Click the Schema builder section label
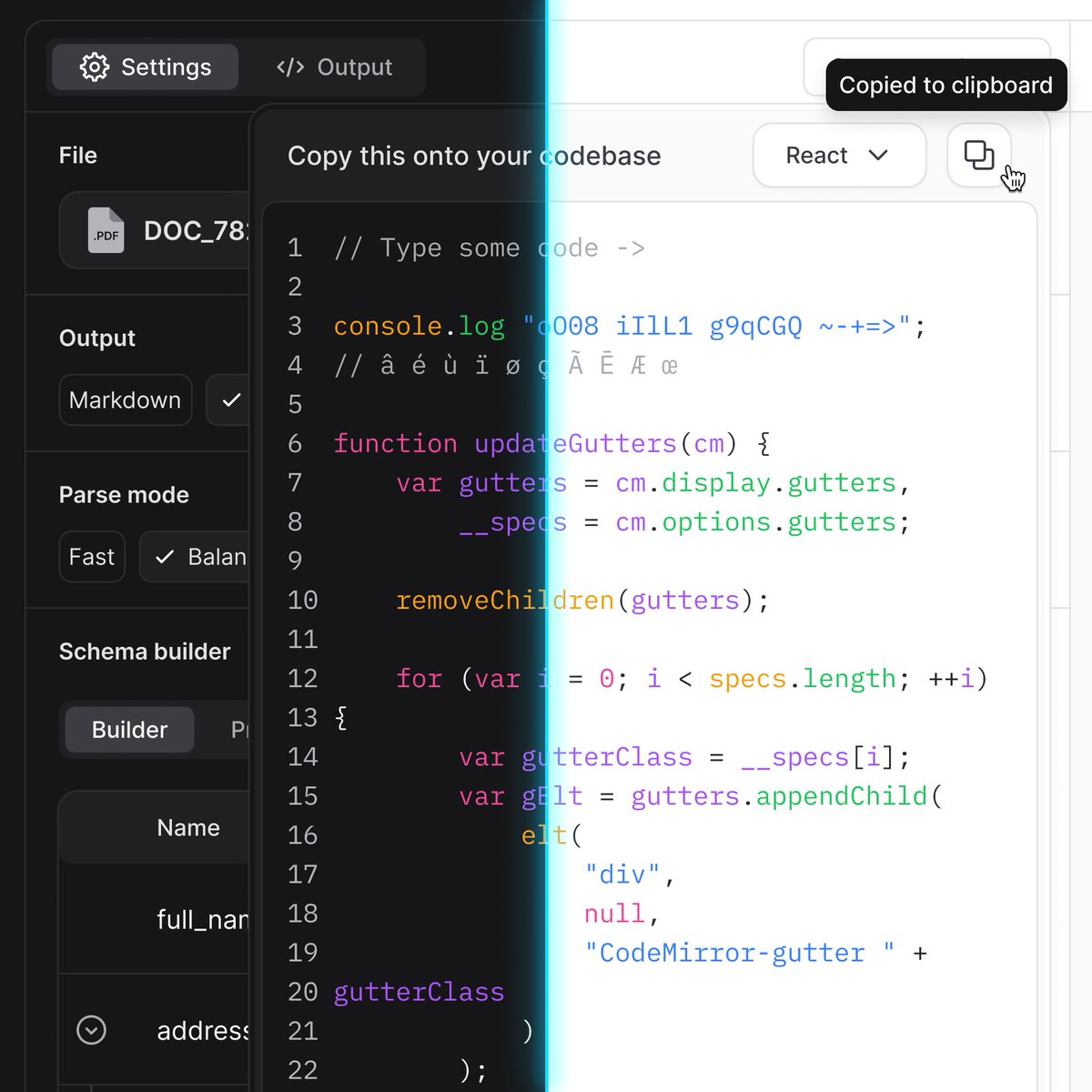 click(x=145, y=652)
